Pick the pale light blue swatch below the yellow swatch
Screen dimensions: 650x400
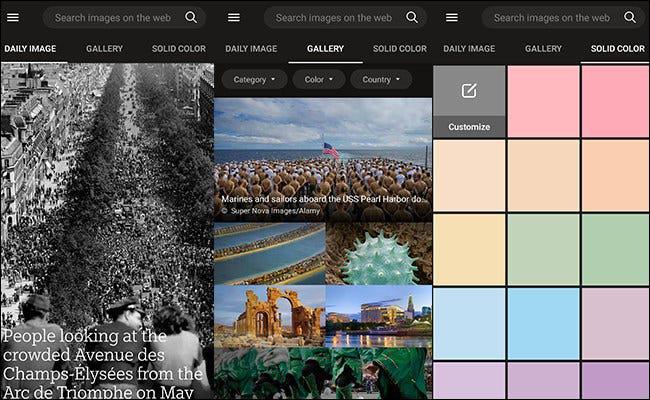click(469, 324)
